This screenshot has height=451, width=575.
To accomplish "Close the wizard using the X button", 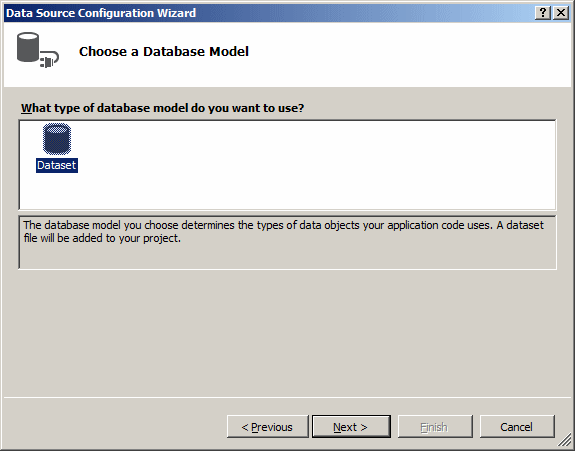I will 561,13.
